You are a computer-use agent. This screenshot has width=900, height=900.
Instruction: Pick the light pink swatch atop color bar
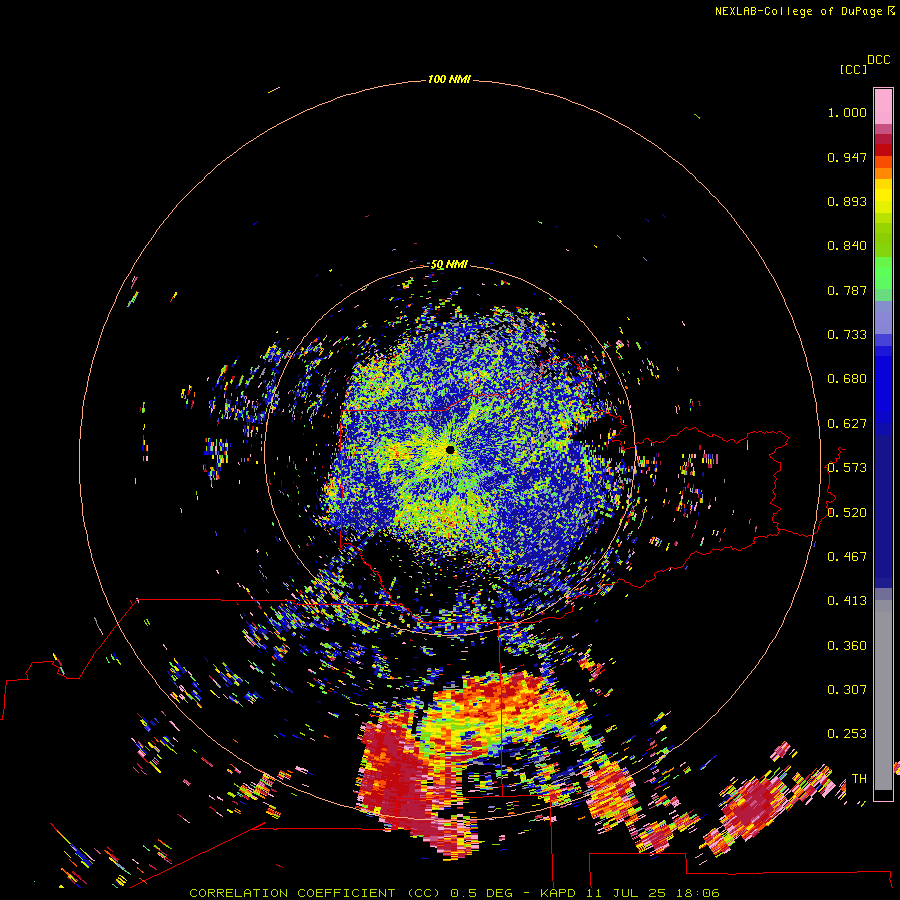(883, 106)
